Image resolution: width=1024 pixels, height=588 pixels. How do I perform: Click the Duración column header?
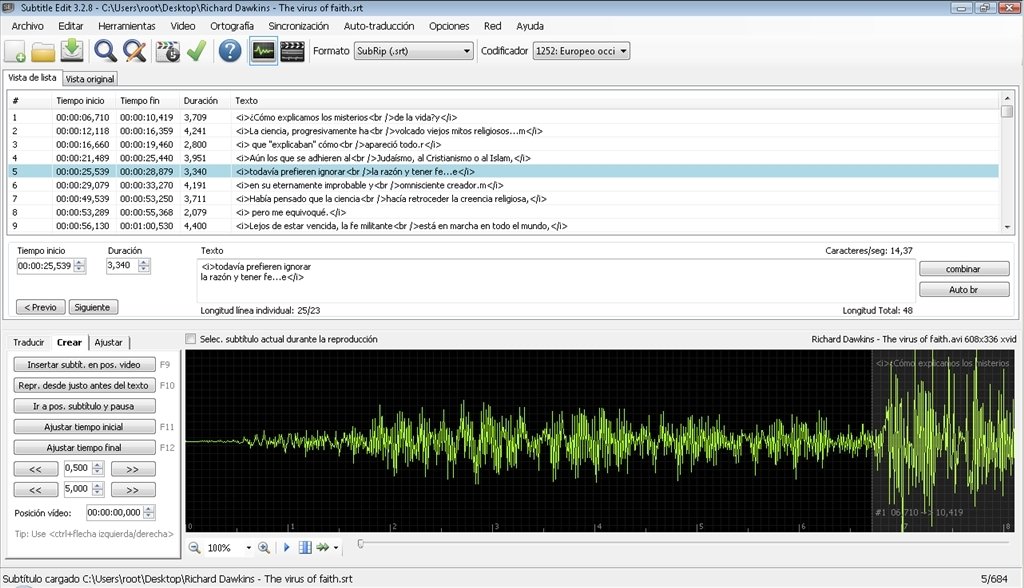tap(204, 101)
